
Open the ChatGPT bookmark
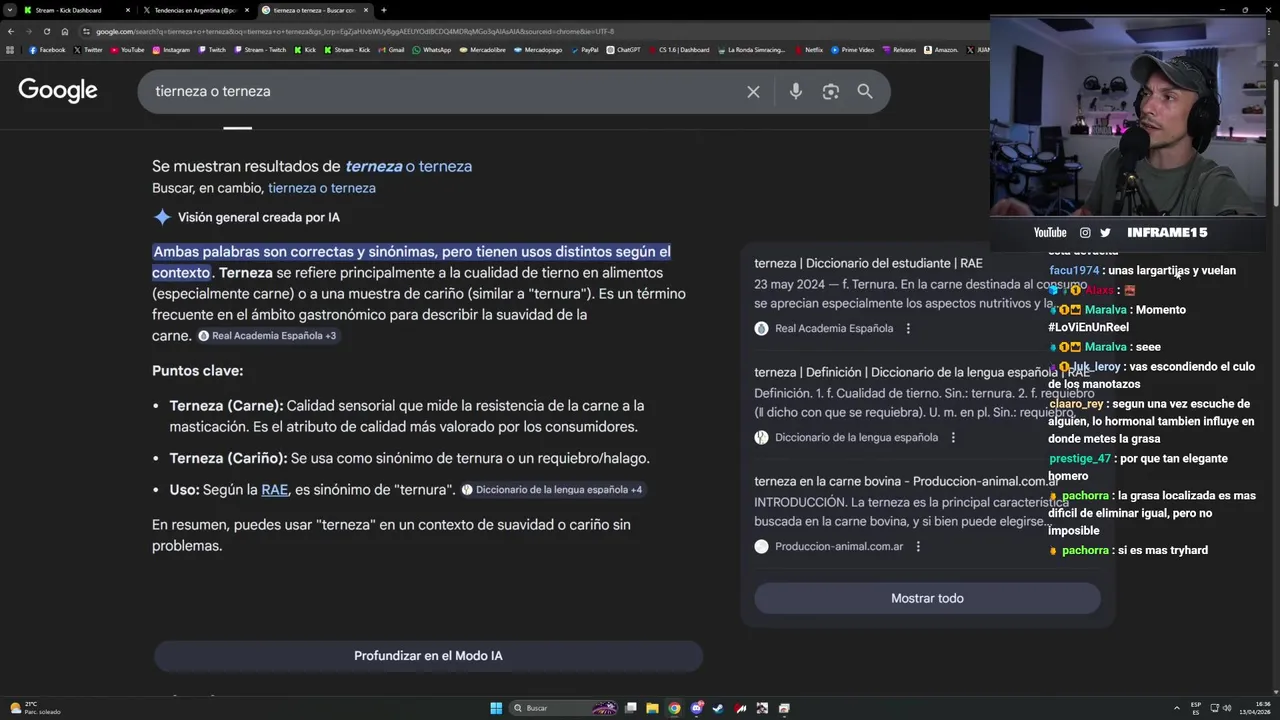pos(624,50)
